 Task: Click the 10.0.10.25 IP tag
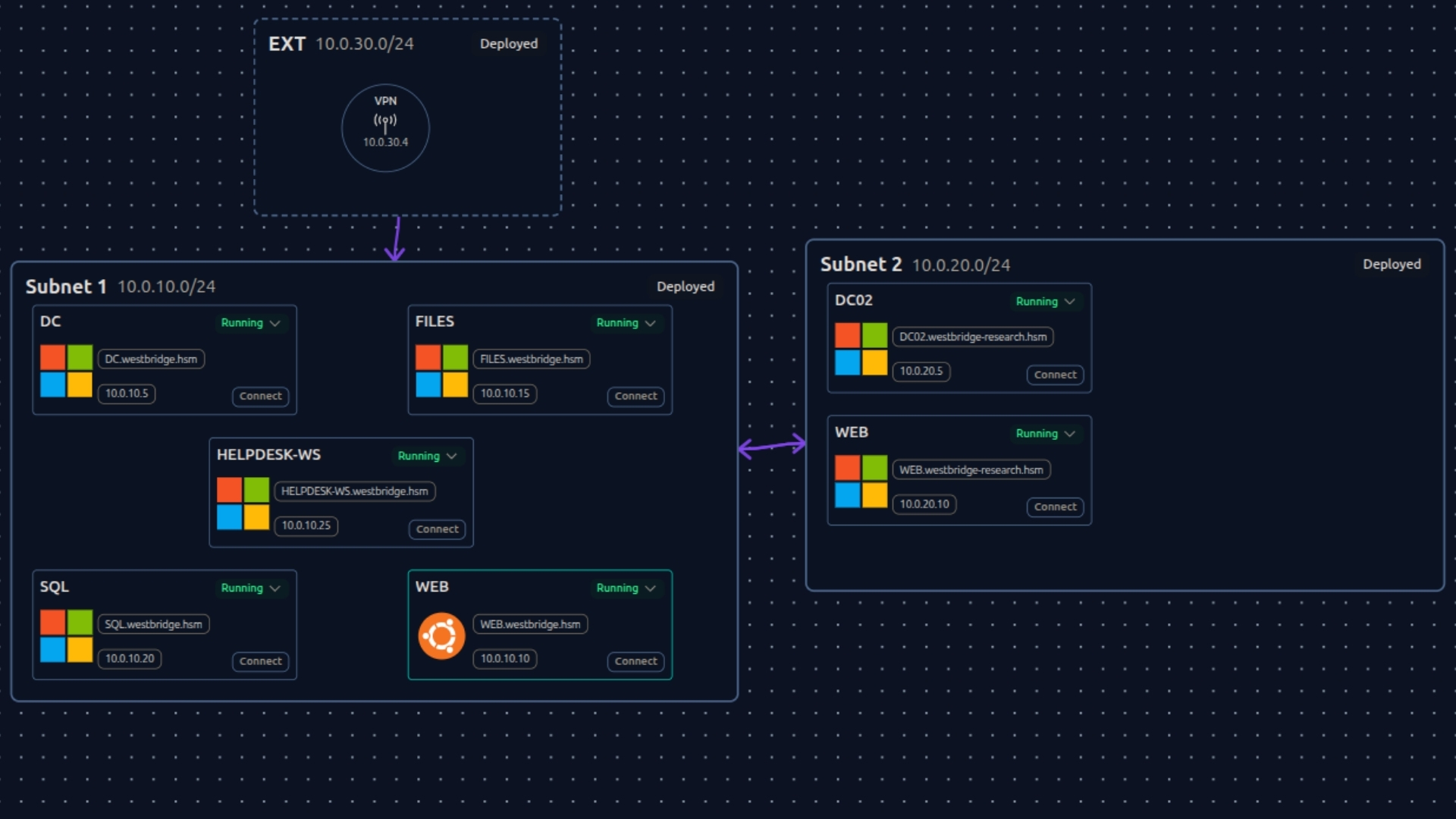click(306, 526)
